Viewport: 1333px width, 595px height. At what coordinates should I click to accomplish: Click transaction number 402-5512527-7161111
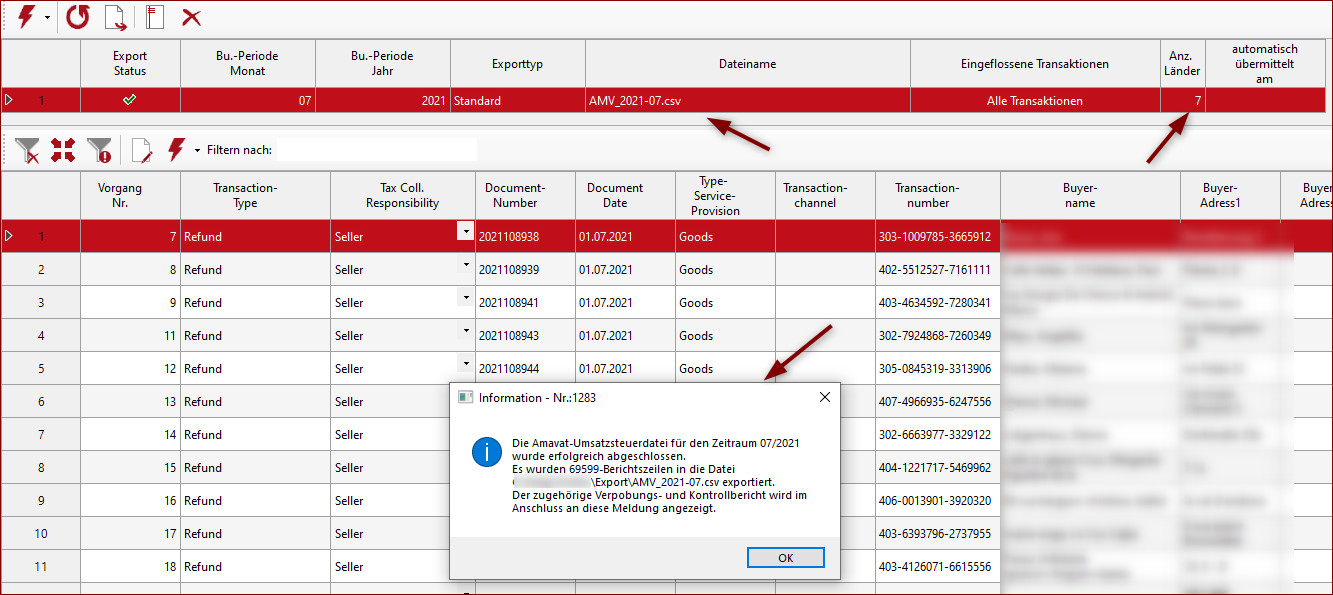point(936,270)
